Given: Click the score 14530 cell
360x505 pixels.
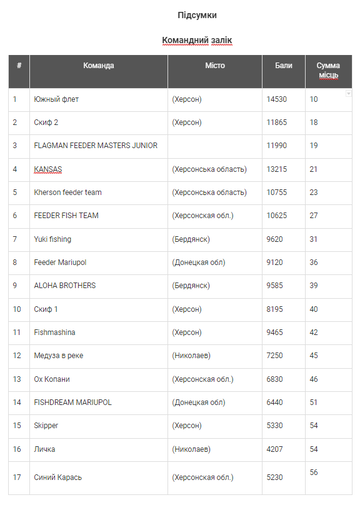Looking at the screenshot, I should (284, 100).
